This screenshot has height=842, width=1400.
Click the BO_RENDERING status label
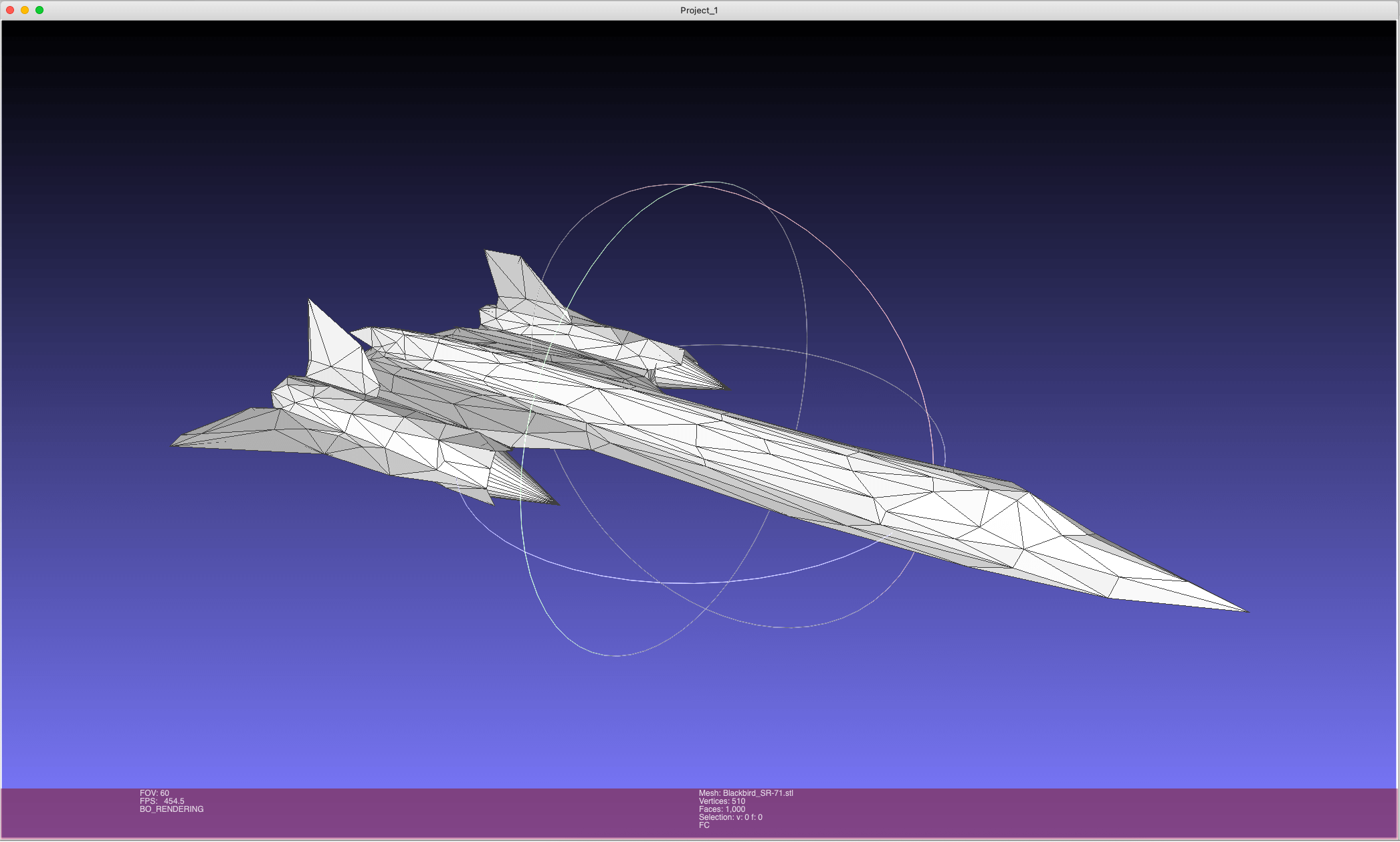tap(171, 809)
